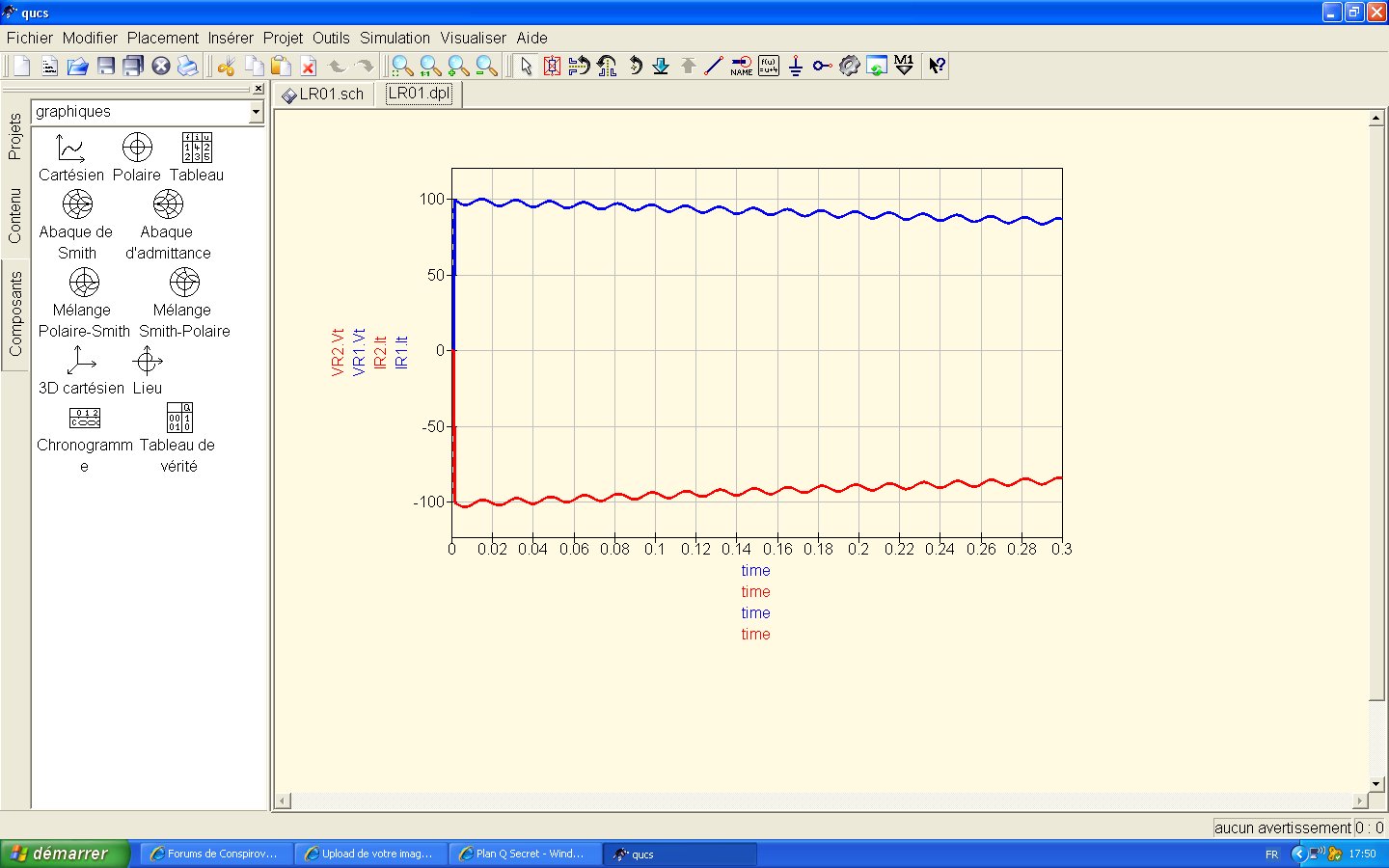Open the Simulation menu
Viewport: 1389px width, 868px height.
click(x=395, y=38)
